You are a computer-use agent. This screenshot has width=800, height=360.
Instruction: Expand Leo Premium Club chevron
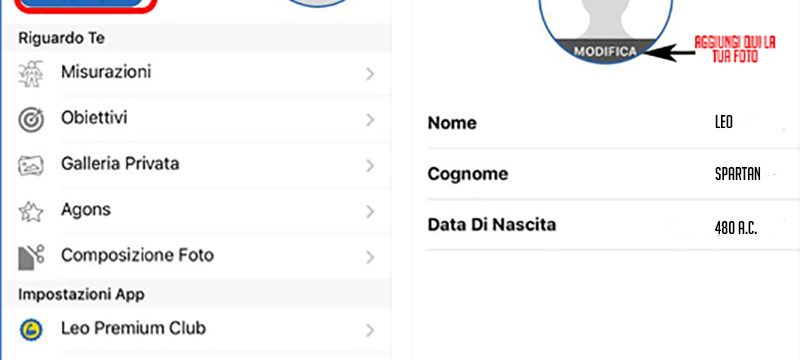370,330
